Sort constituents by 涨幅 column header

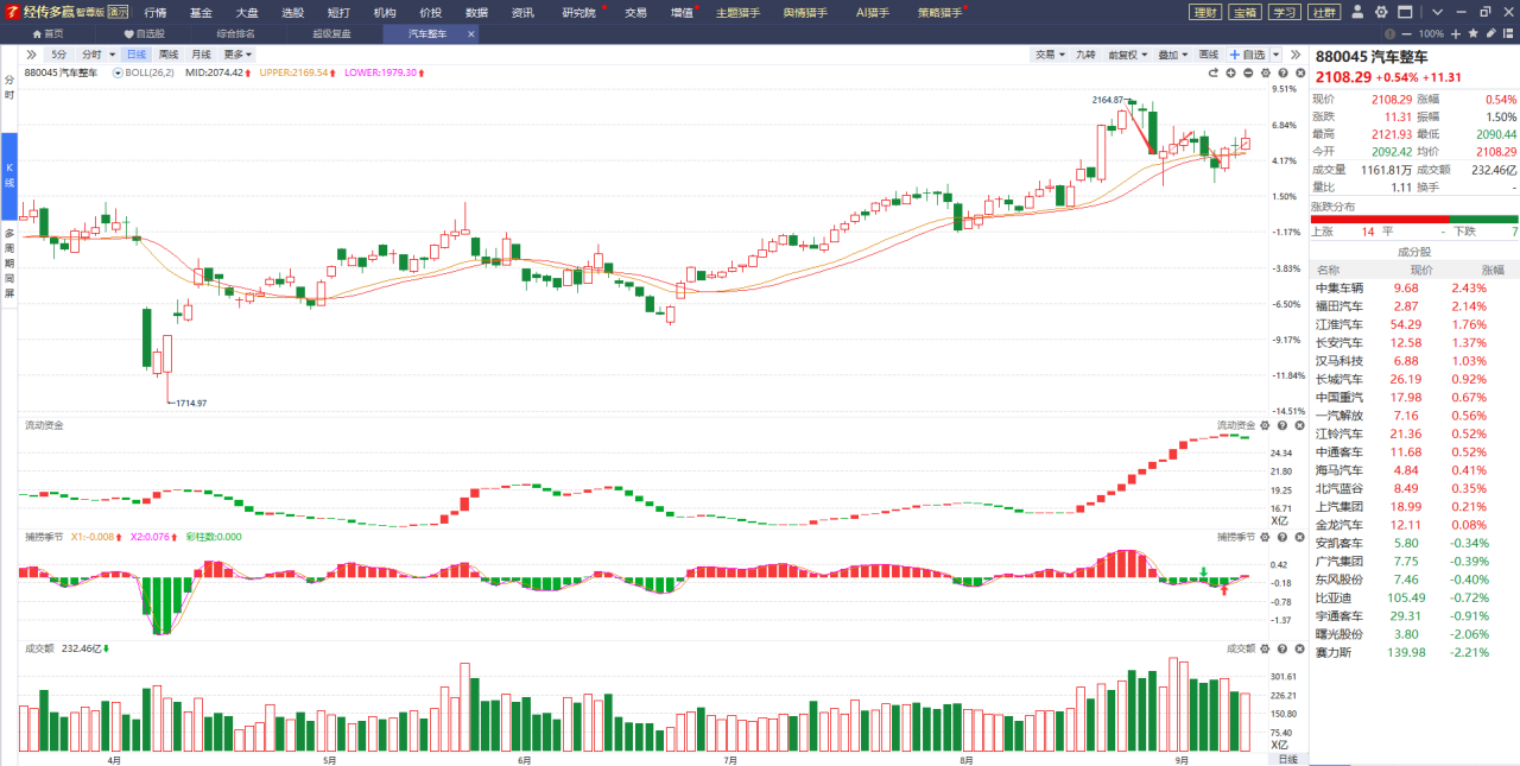[1492, 270]
